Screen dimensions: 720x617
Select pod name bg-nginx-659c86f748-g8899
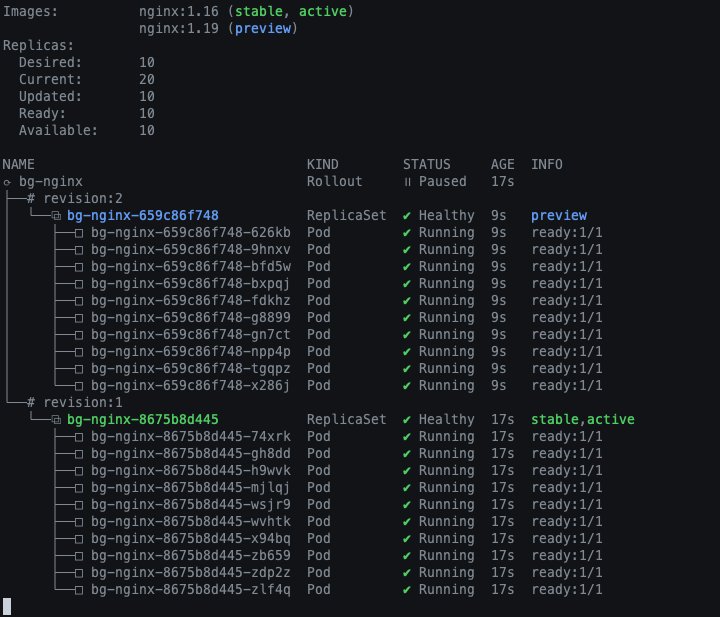coord(191,317)
